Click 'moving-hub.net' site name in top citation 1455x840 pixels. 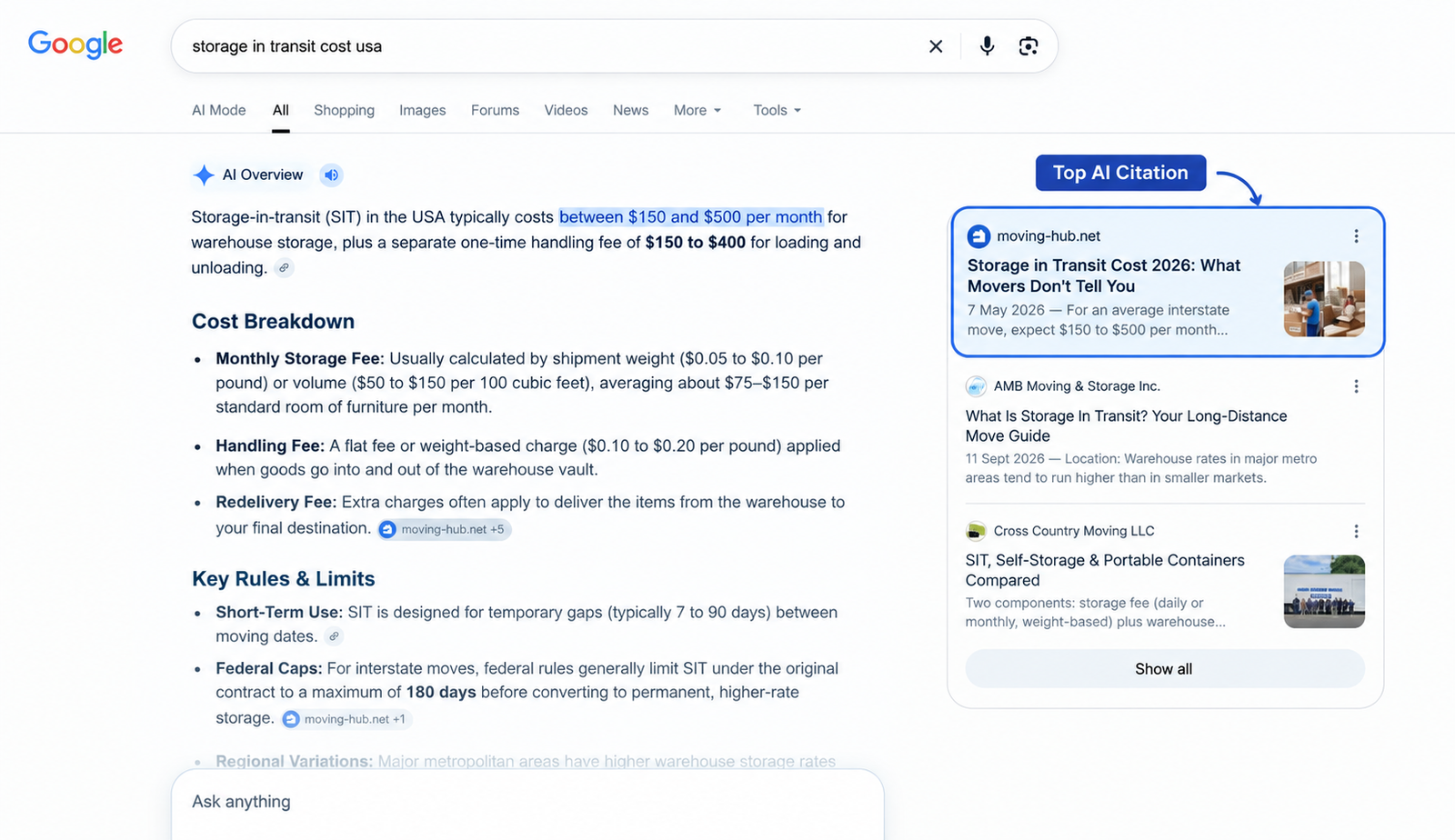(1049, 236)
